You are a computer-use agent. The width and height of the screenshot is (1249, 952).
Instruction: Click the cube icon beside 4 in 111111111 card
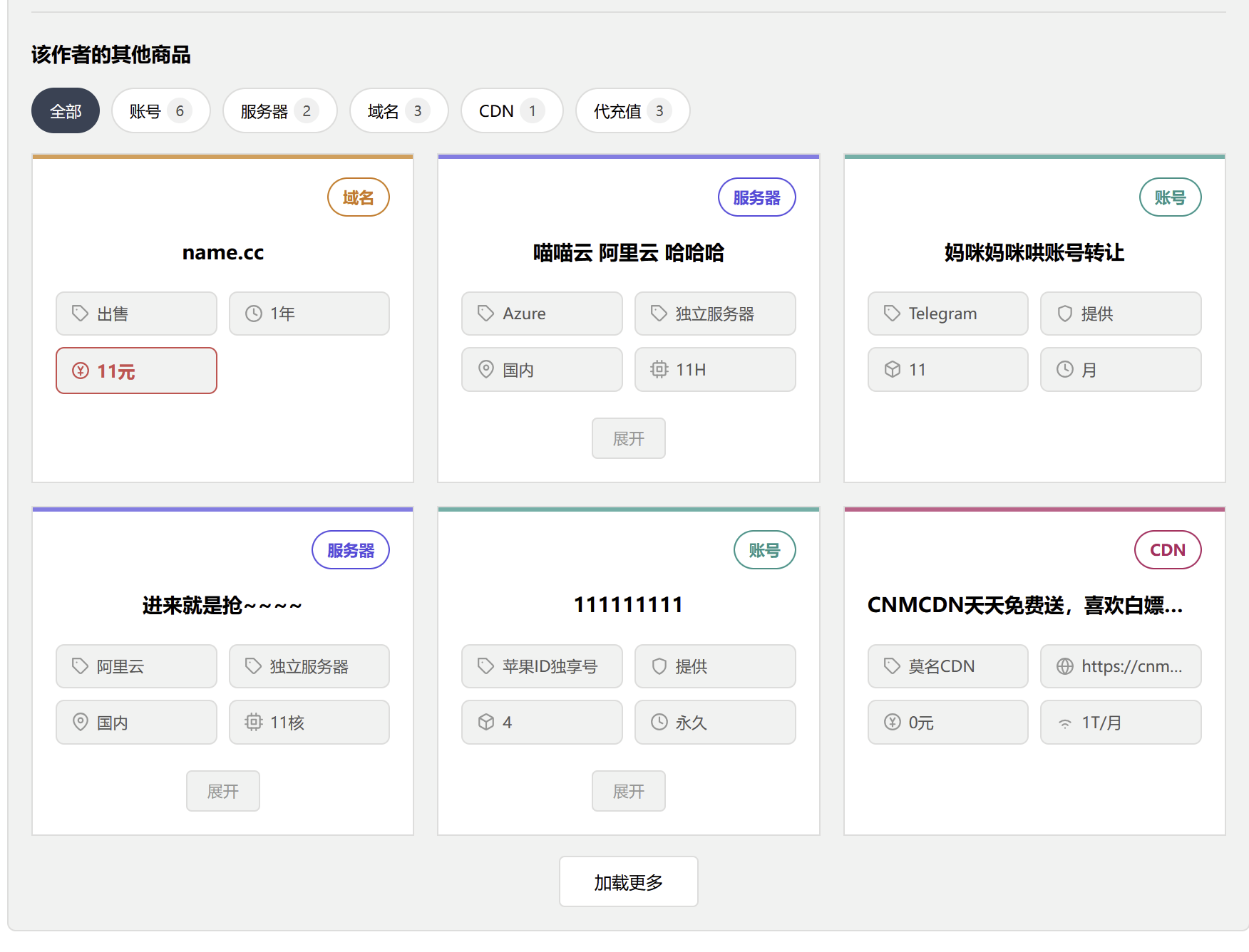pos(486,722)
